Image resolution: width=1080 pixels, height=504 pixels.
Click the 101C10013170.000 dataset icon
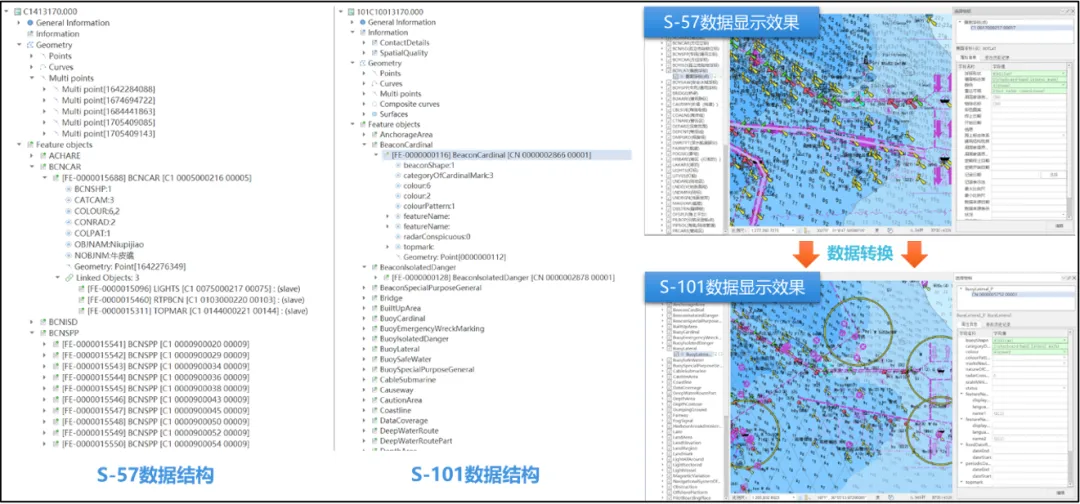pyautogui.click(x=350, y=10)
